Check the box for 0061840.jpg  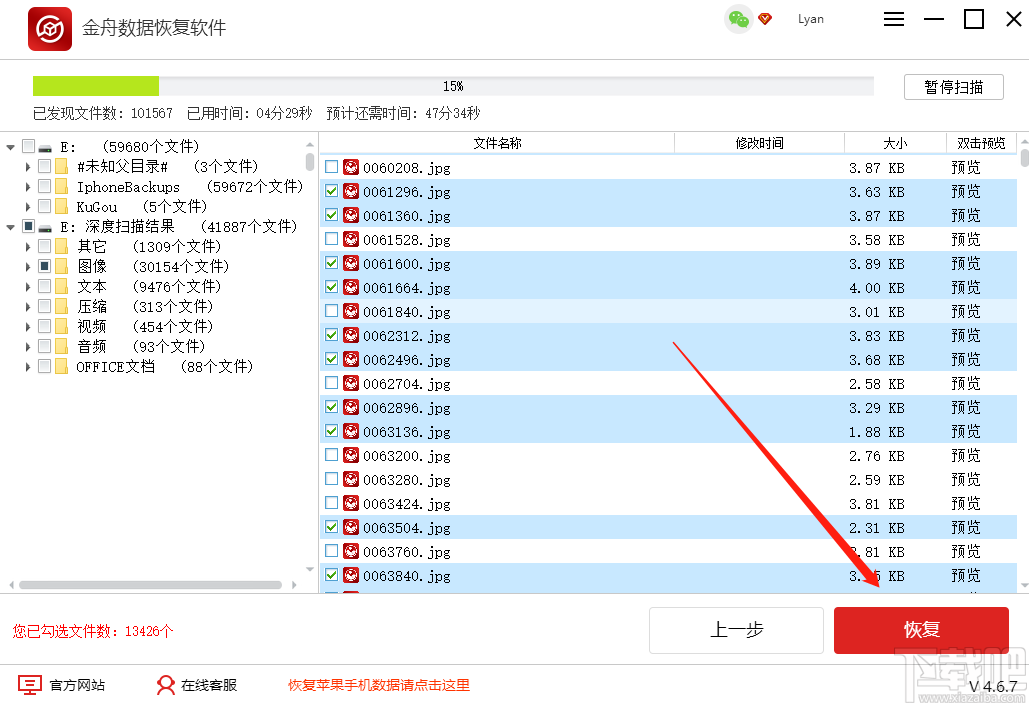pos(331,311)
